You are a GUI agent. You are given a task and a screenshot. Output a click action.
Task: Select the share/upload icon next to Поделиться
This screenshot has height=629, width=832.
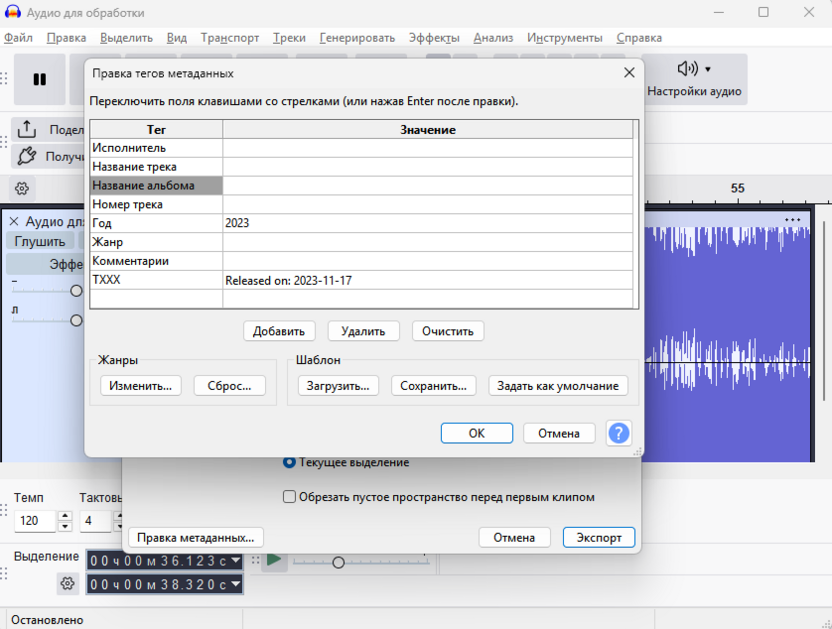[x=27, y=130]
